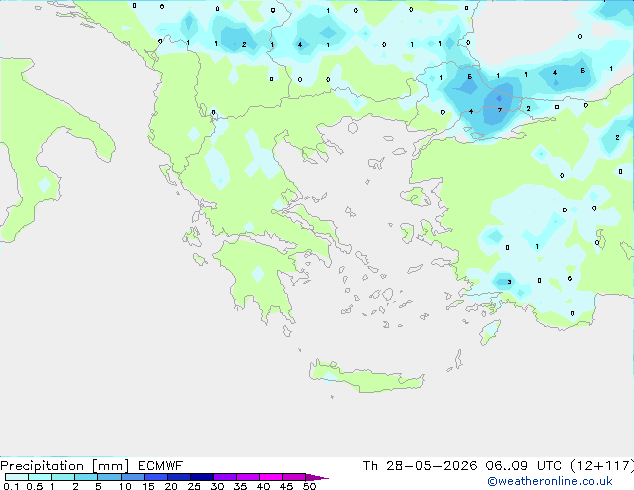
Task: Click the 'Precipitation [mm]' title text
Action: [64, 466]
